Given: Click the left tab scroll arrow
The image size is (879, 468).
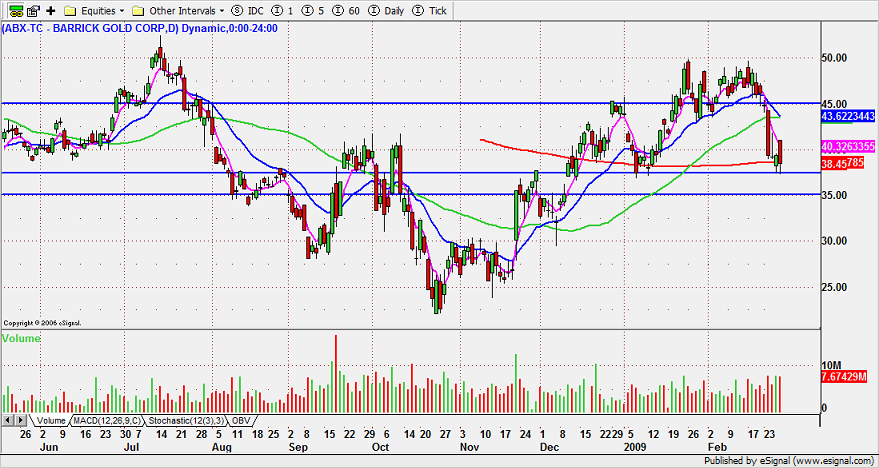Looking at the screenshot, I should [x=8, y=420].
